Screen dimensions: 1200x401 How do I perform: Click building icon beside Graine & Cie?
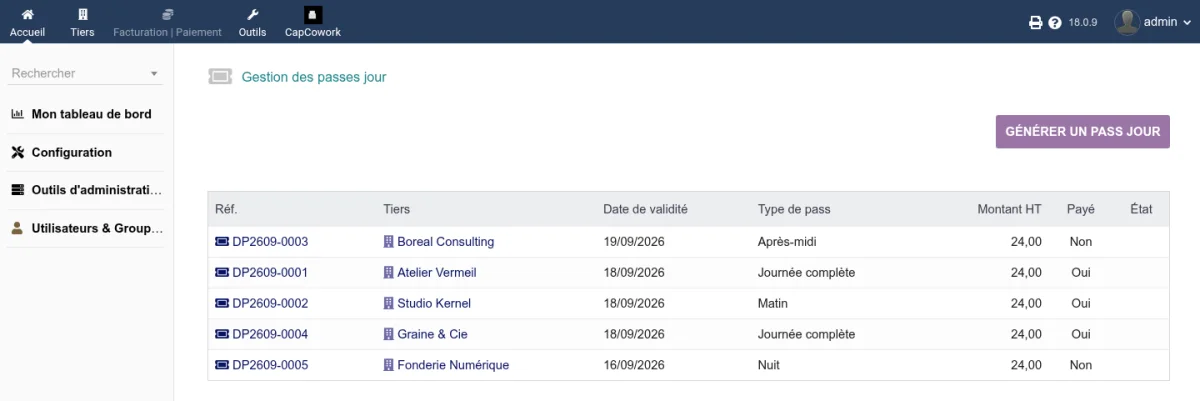[389, 334]
